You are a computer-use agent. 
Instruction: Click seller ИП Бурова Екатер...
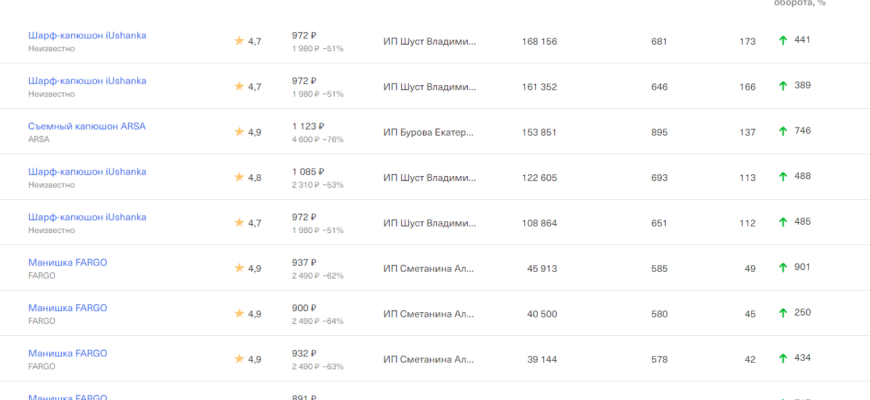click(429, 132)
